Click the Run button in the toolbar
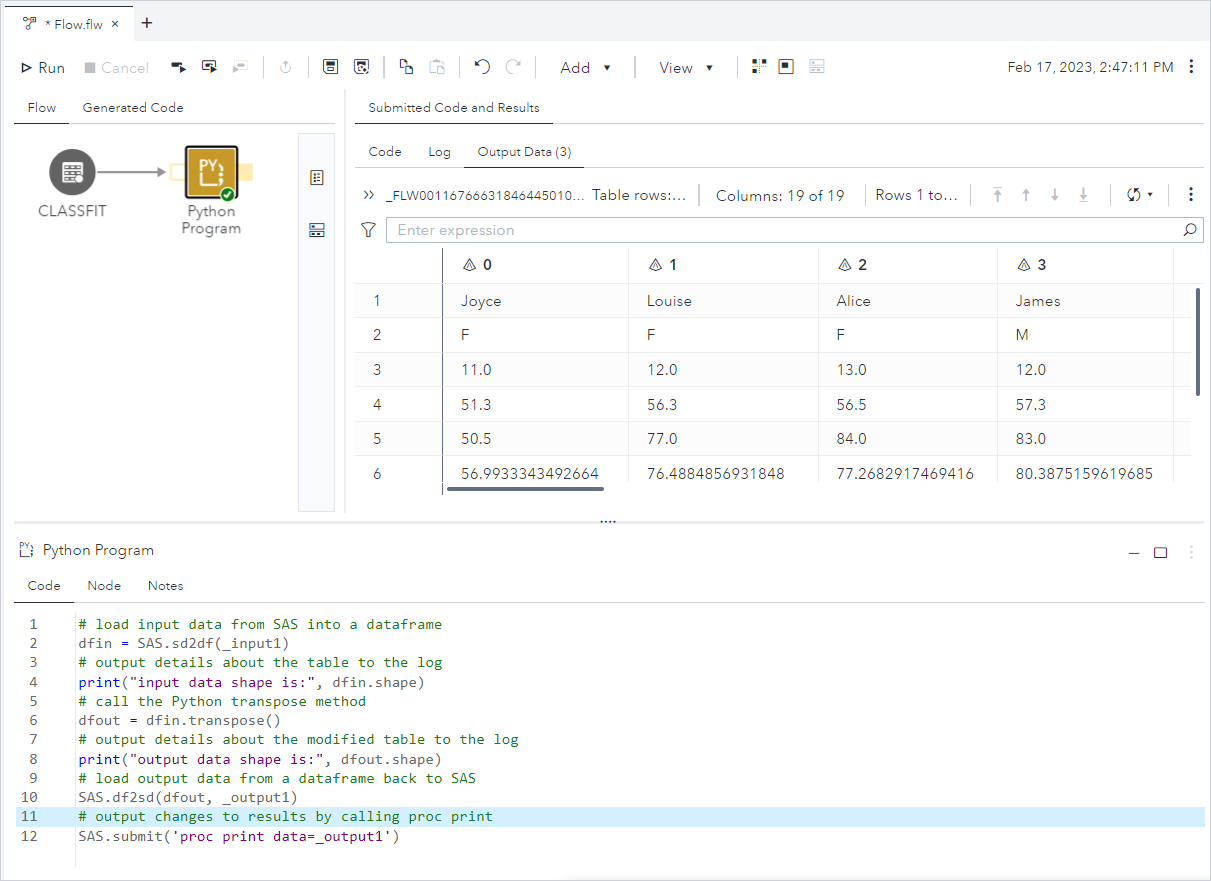1211x881 pixels. (43, 68)
